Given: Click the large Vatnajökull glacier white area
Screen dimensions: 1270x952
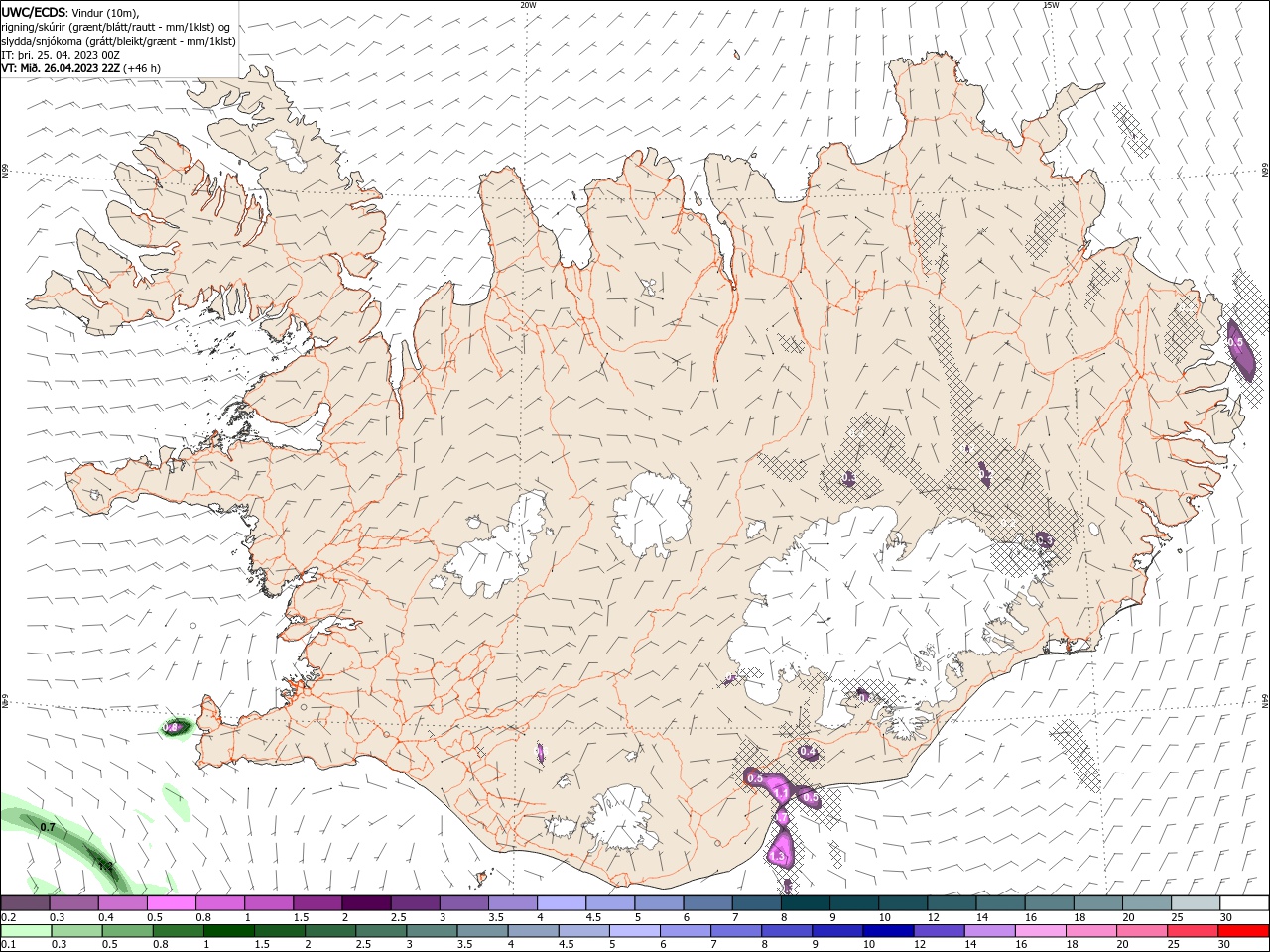Looking at the screenshot, I should coord(873,595).
